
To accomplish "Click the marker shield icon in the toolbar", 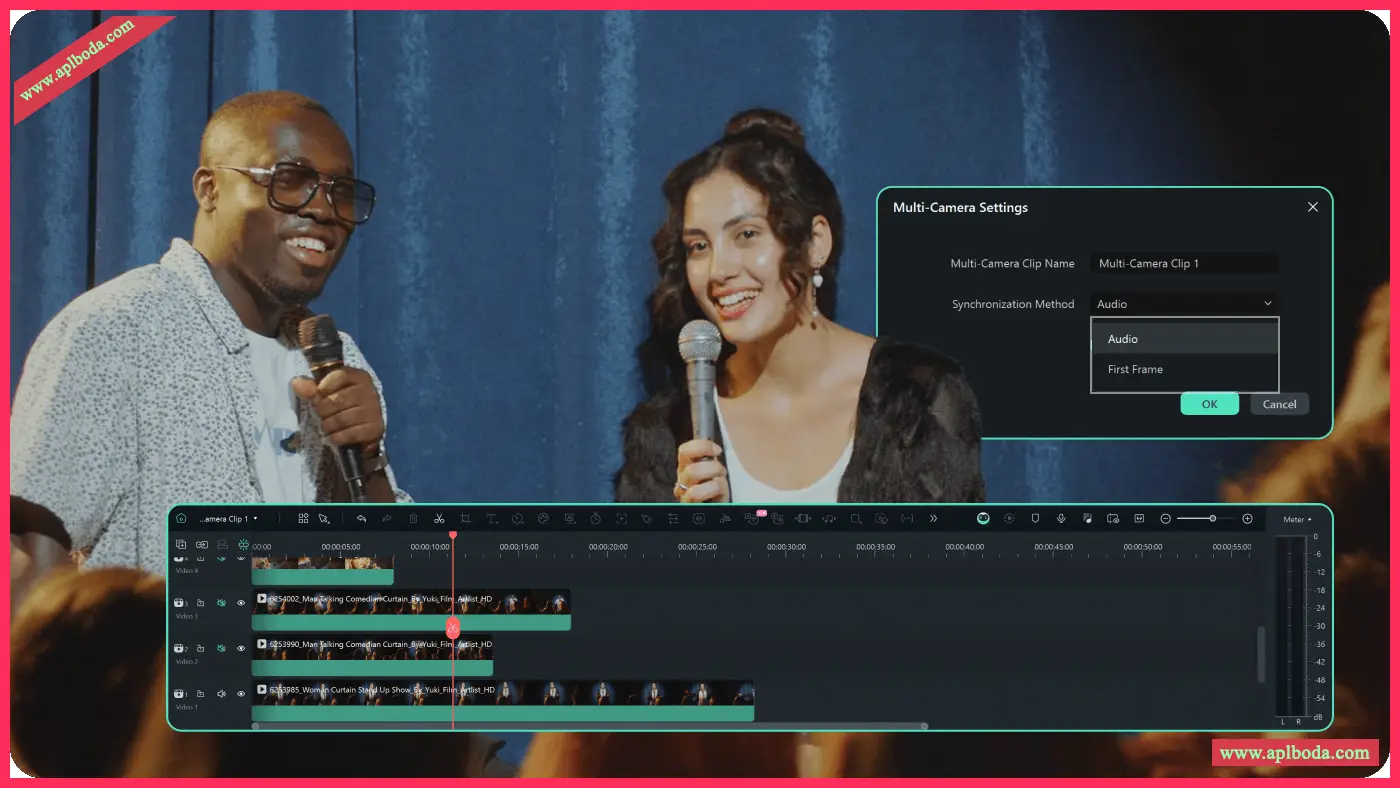I will pyautogui.click(x=1035, y=519).
